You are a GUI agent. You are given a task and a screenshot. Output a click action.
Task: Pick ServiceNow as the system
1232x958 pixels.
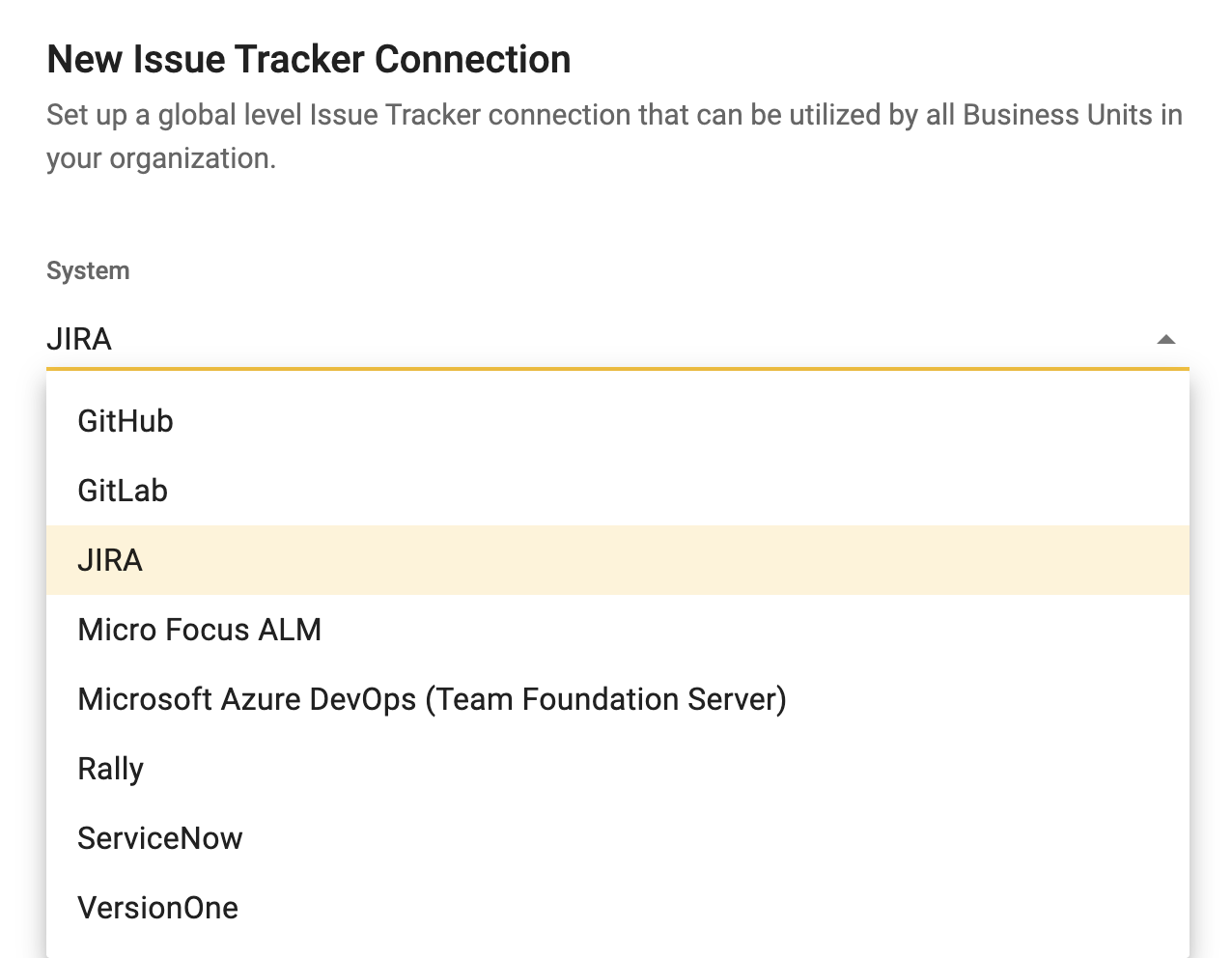pyautogui.click(x=160, y=838)
